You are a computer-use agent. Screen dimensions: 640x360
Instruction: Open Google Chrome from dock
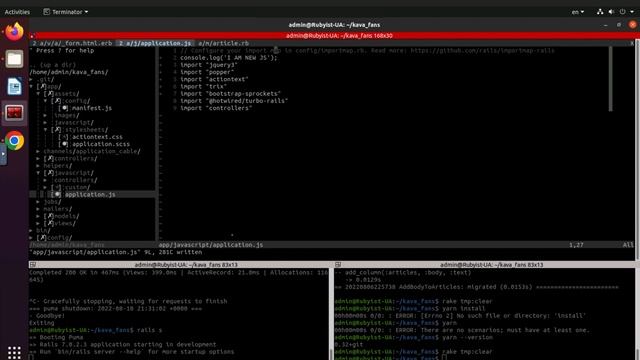pyautogui.click(x=14, y=140)
